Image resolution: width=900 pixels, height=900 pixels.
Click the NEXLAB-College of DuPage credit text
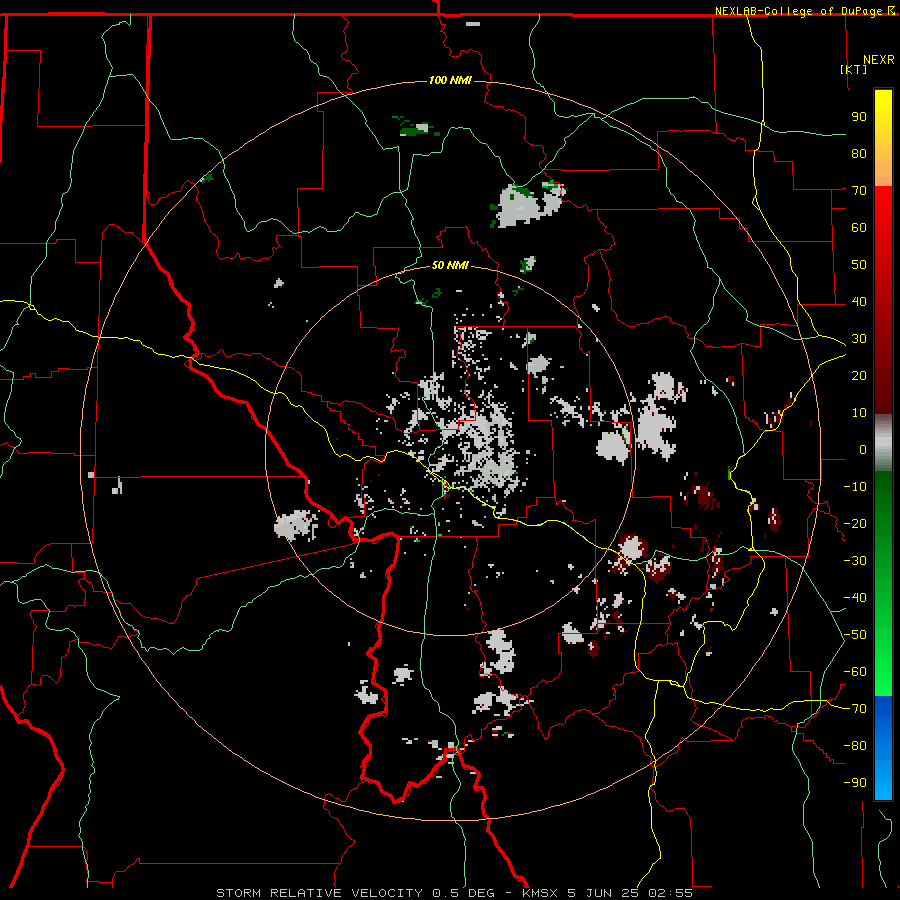pos(798,11)
